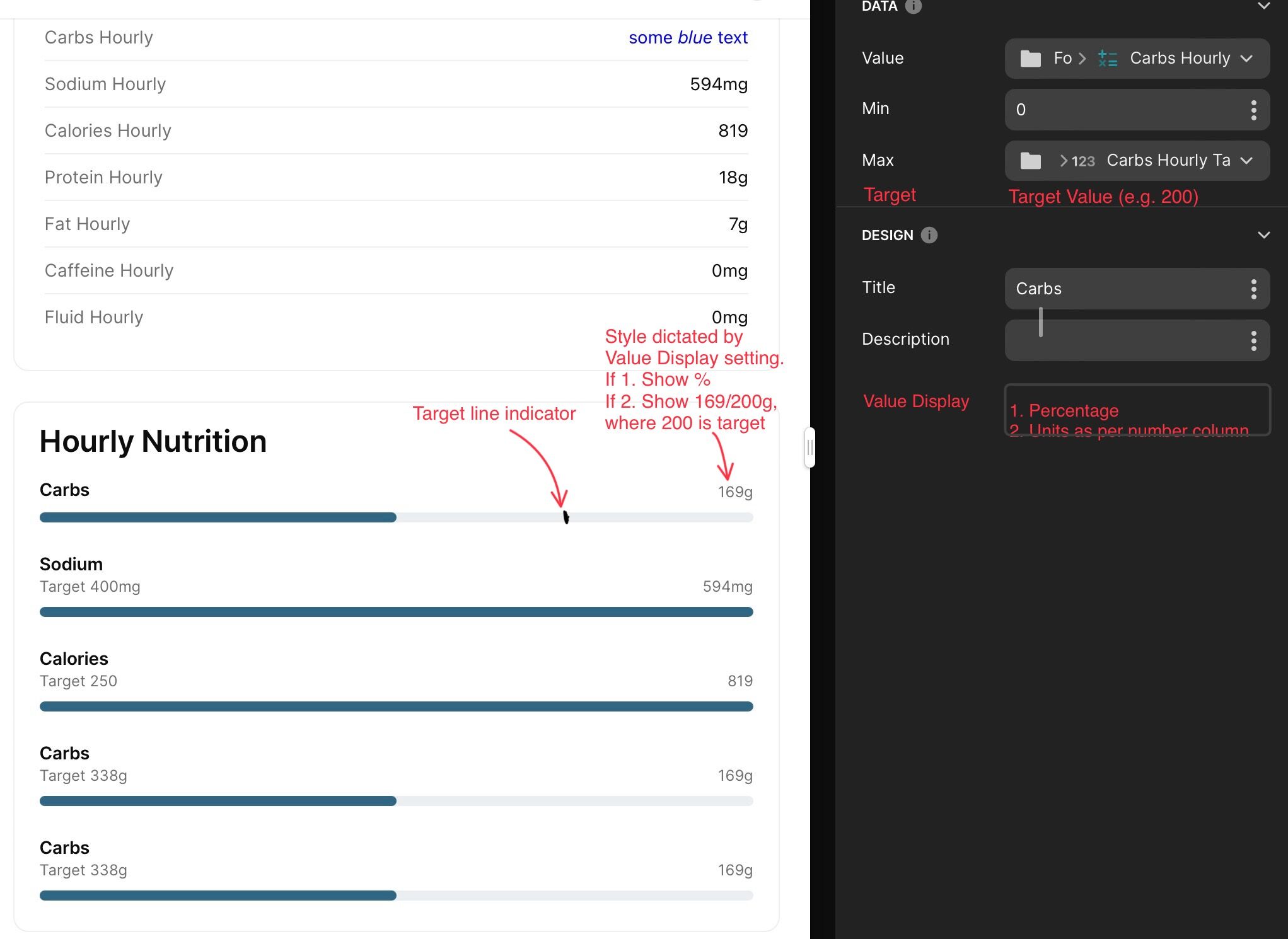Collapse the DESIGN section chevron

click(x=1263, y=235)
